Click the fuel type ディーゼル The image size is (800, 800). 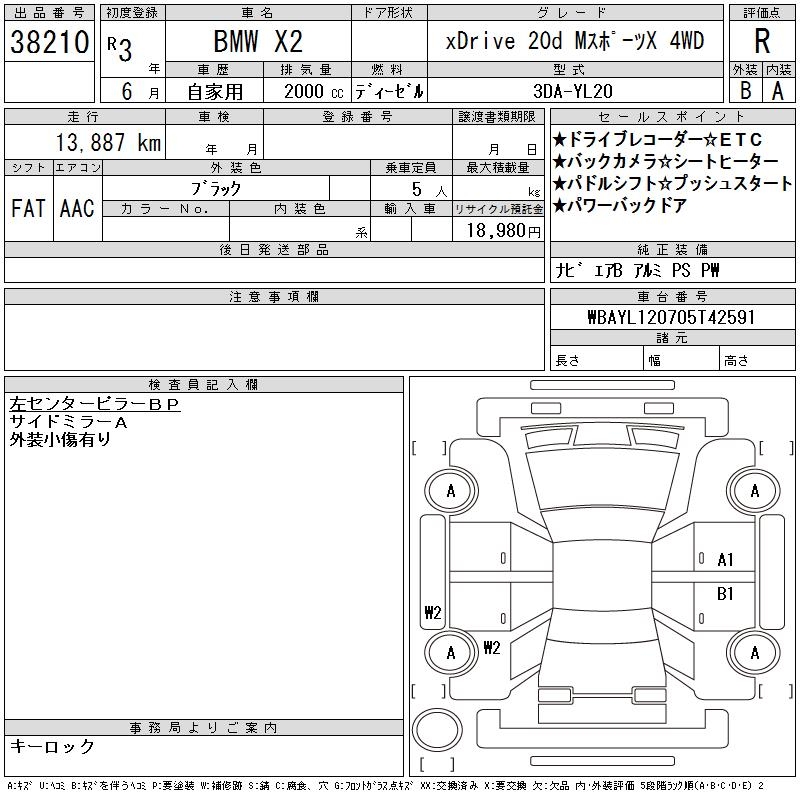pyautogui.click(x=389, y=91)
